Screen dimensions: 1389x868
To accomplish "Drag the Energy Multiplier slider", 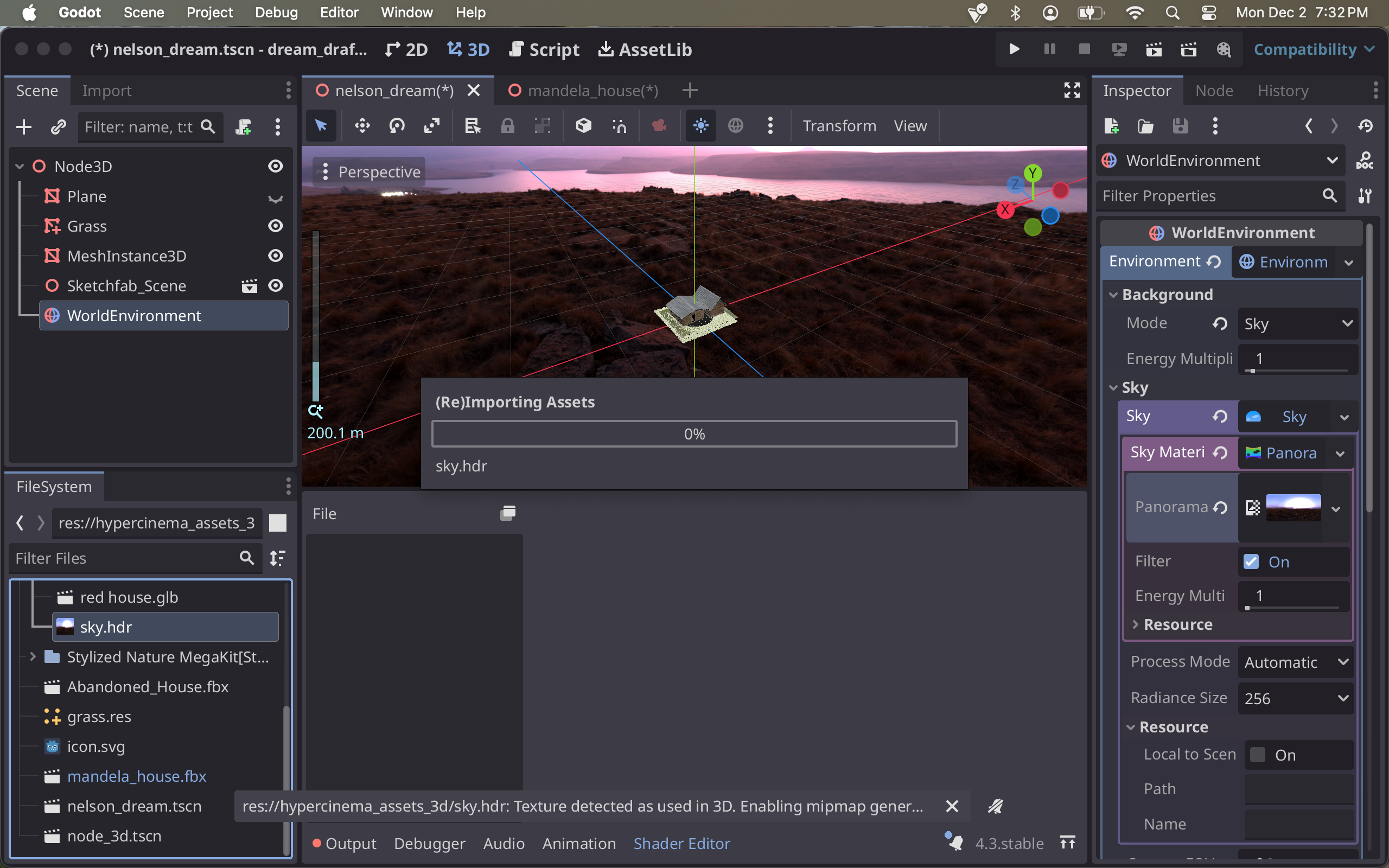I will (x=1252, y=371).
